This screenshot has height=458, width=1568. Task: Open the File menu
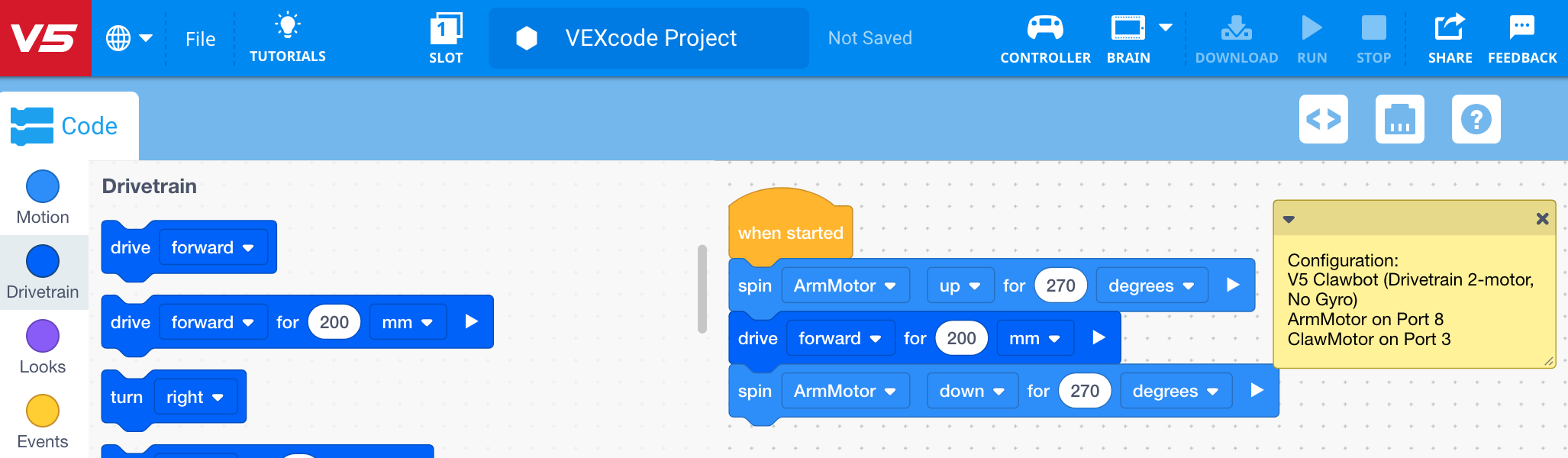(199, 38)
